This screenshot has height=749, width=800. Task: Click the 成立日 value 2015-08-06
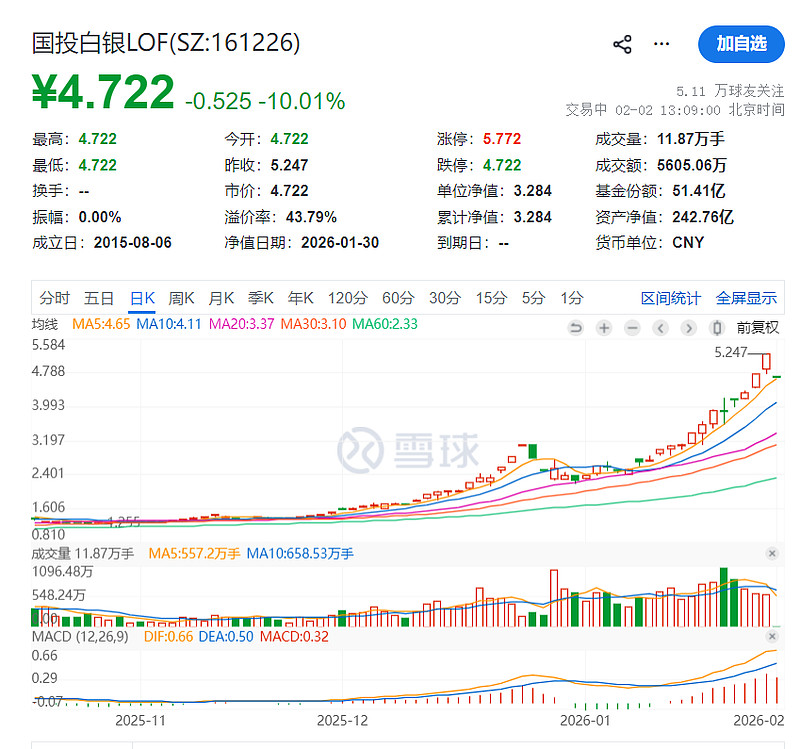coord(133,243)
